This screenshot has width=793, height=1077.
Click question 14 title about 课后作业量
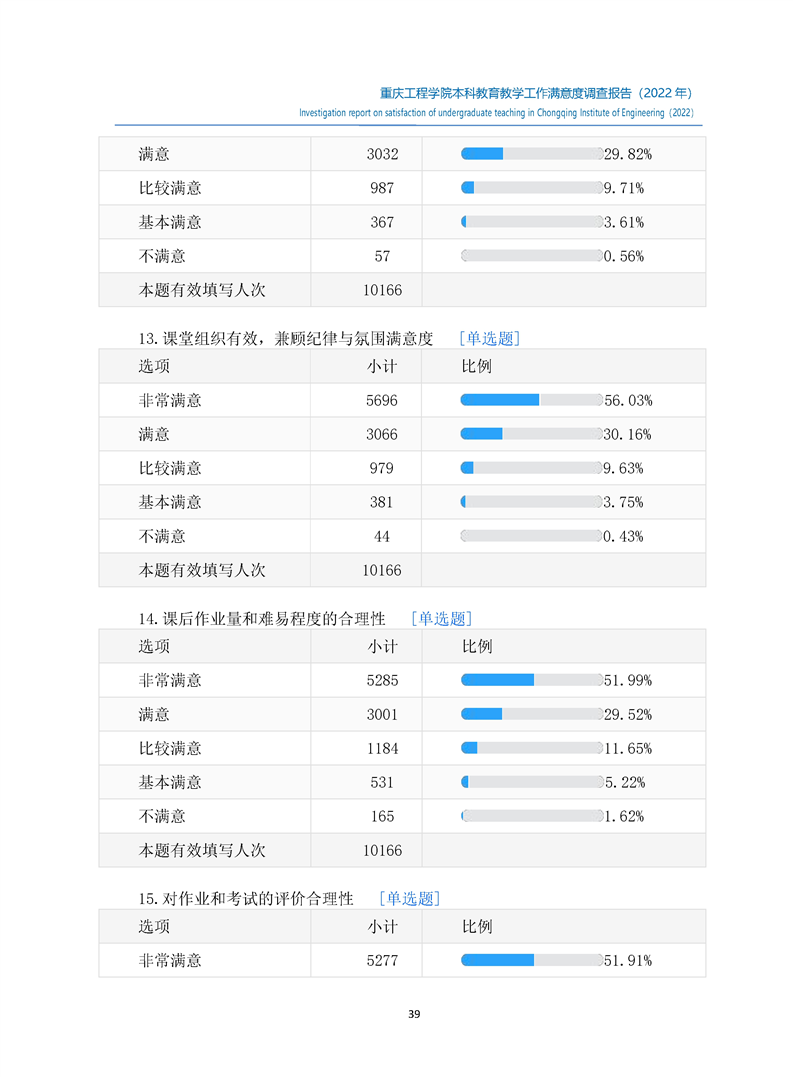[262, 620]
